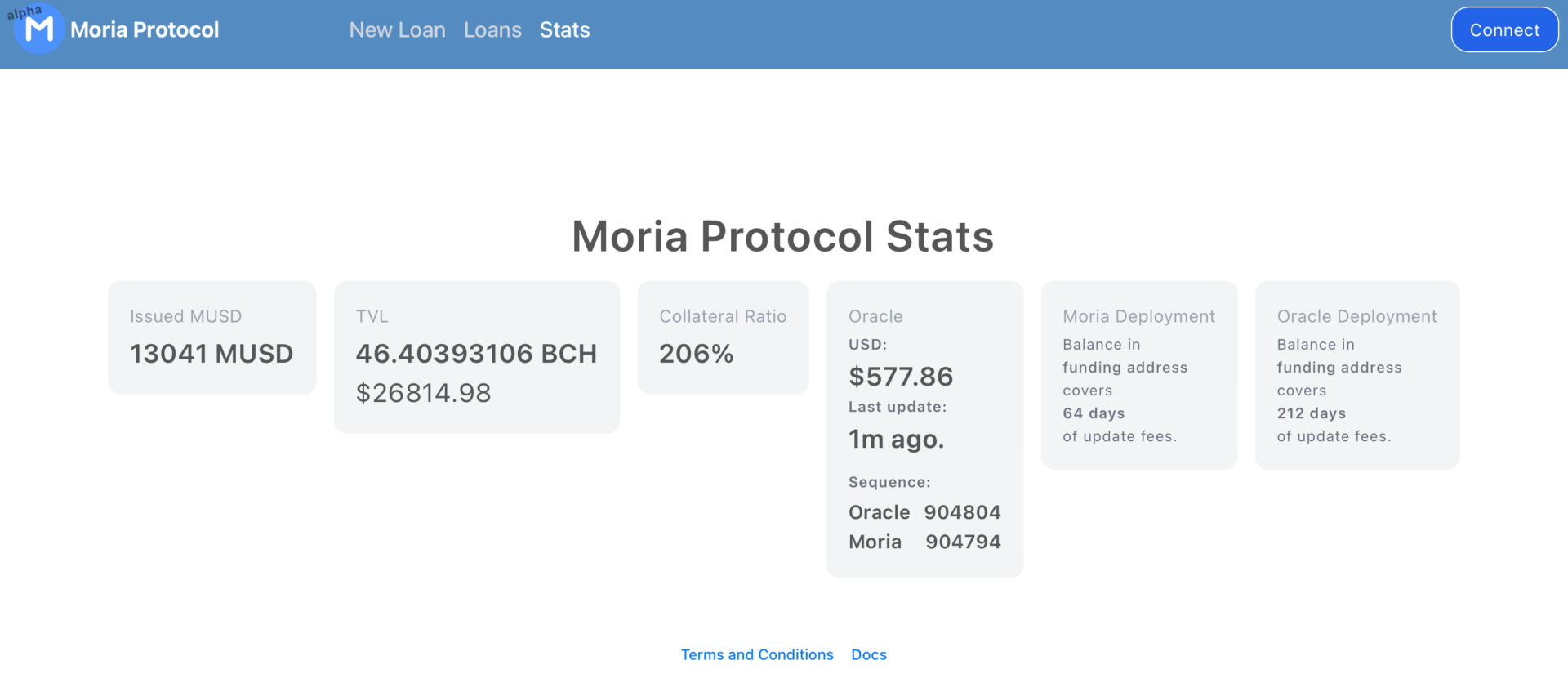
Task: Click the Moria Protocol Stats heading
Action: [782, 237]
